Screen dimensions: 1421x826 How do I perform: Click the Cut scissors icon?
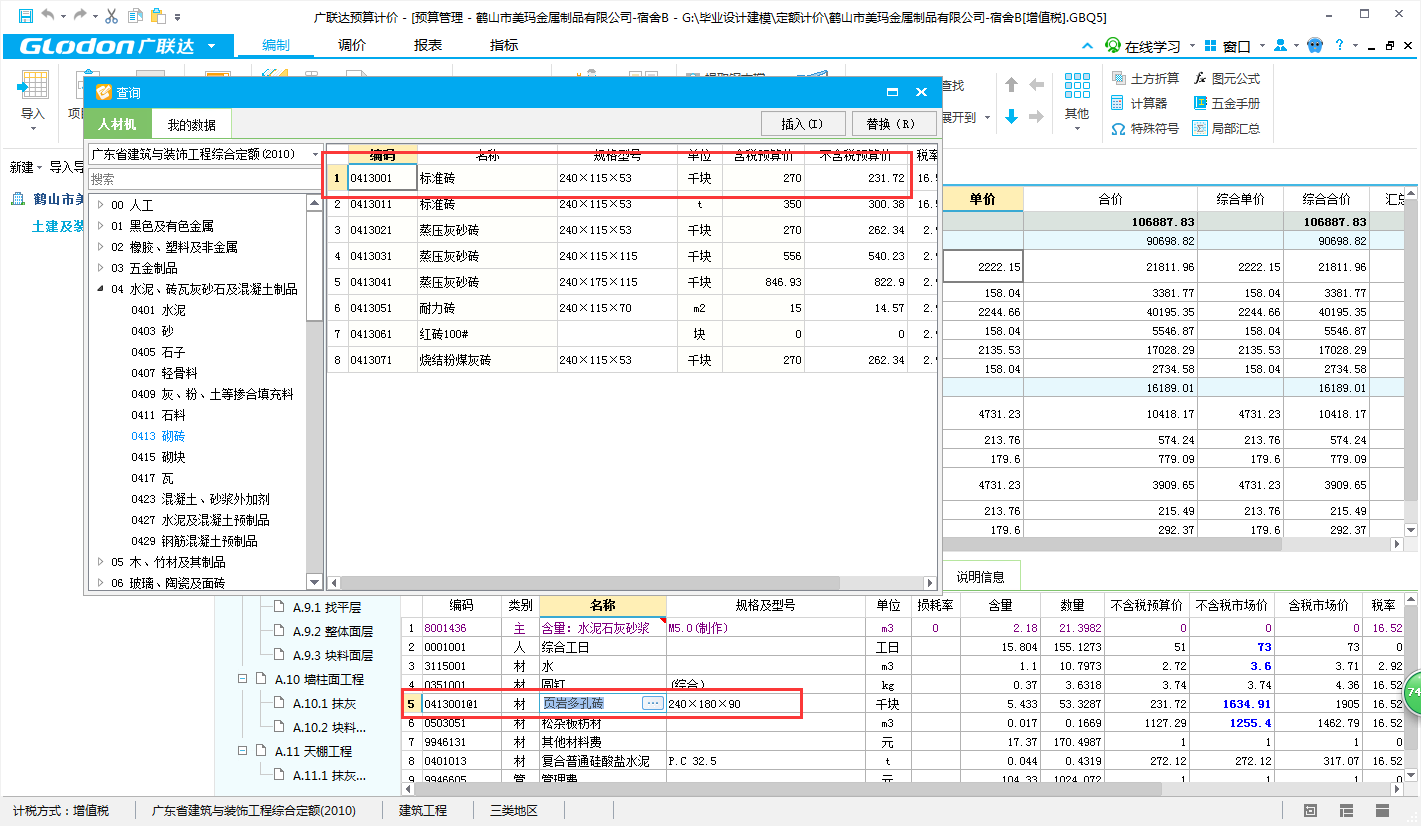point(112,16)
